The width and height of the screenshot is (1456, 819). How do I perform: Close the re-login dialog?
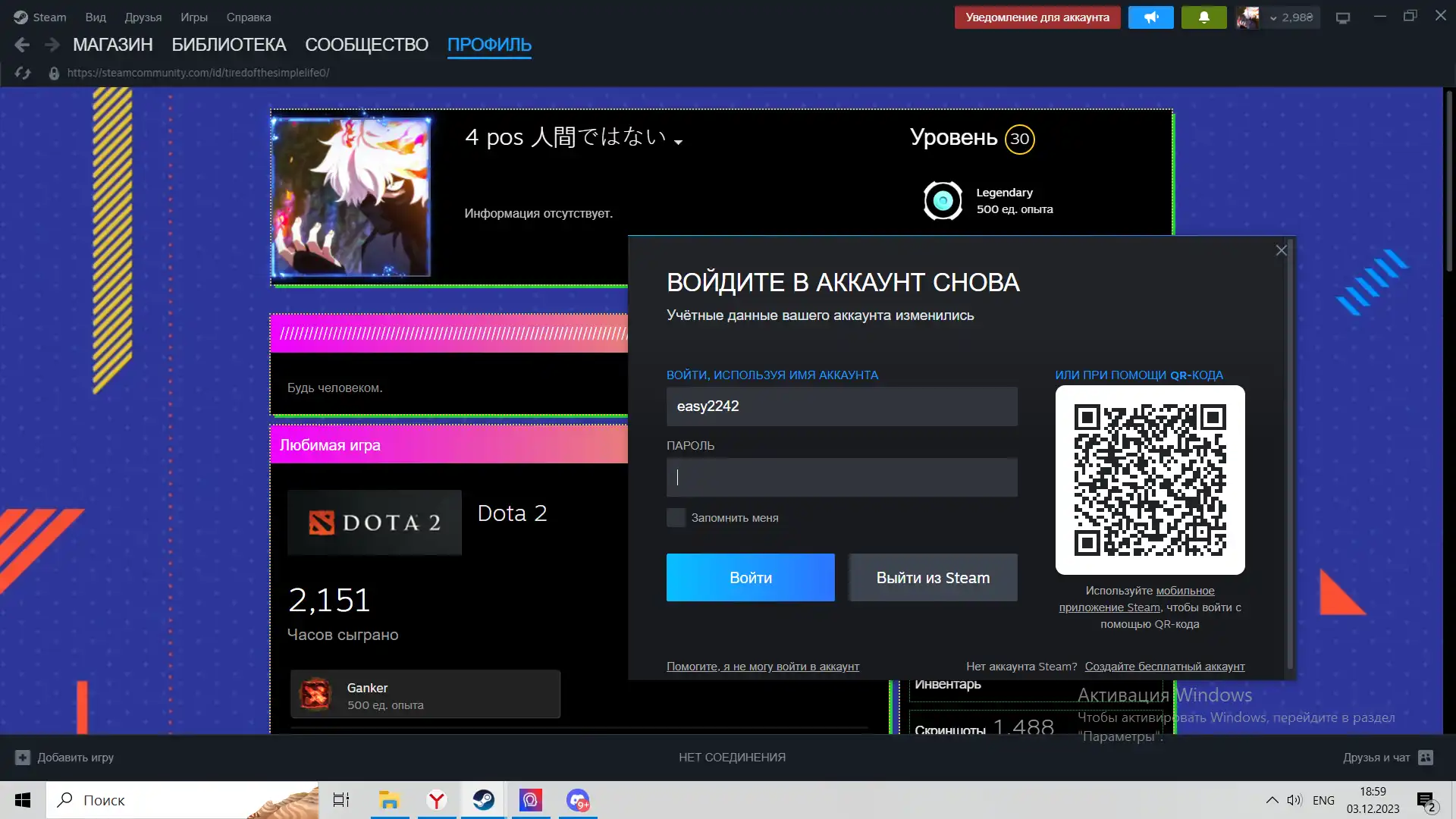point(1281,250)
